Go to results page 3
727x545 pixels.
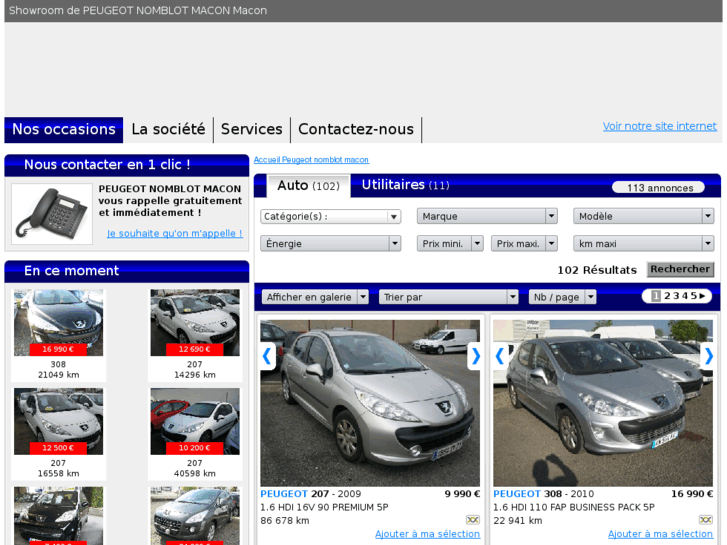[676, 296]
